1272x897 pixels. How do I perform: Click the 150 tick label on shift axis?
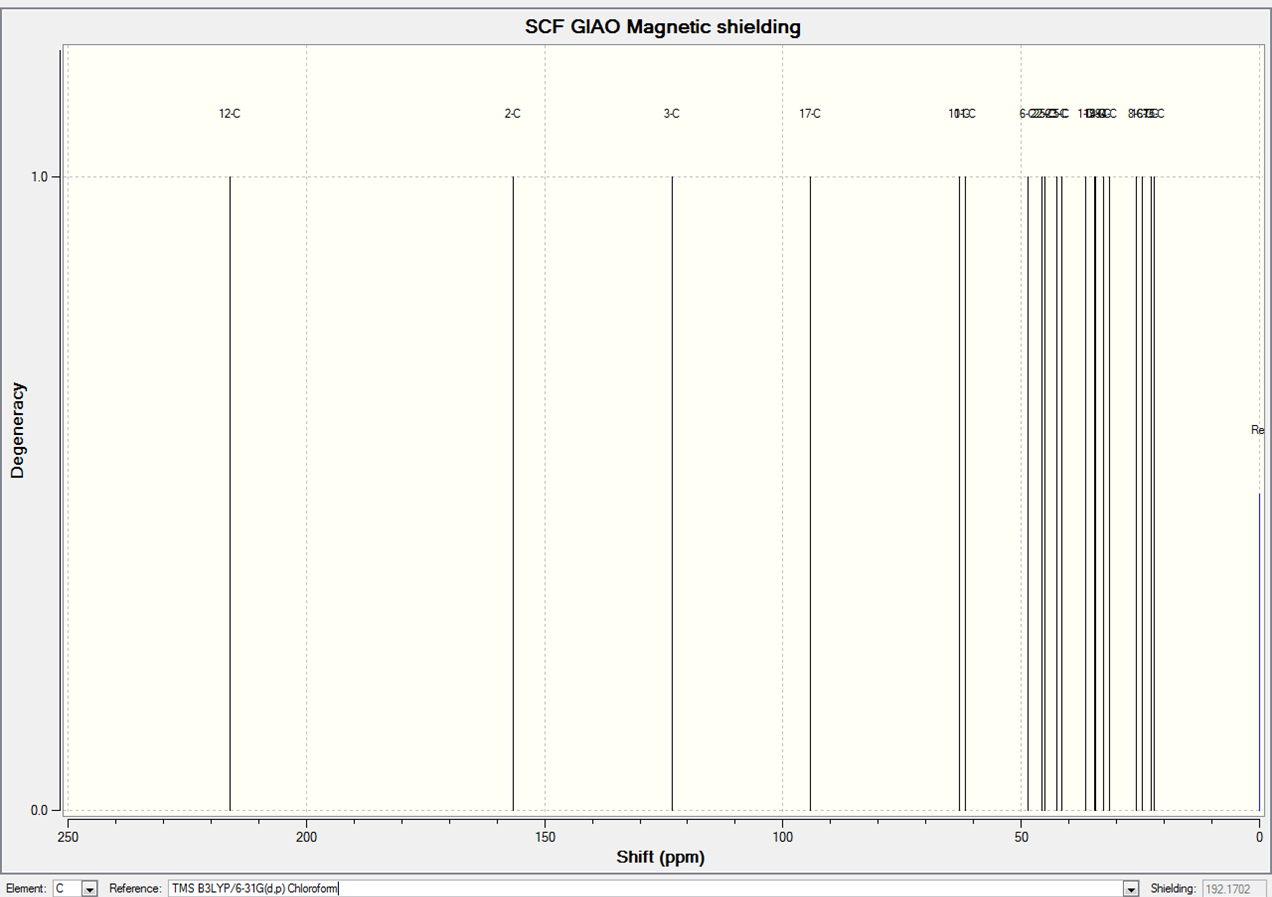545,837
